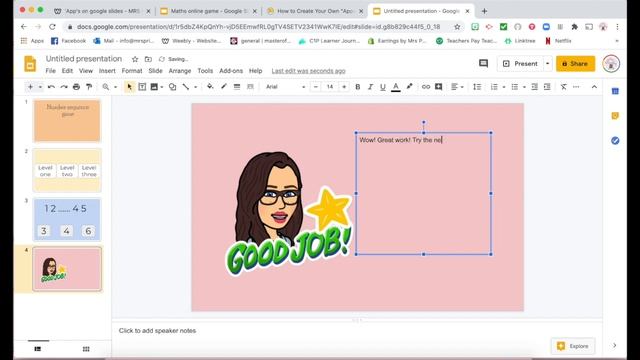Open the line type dropdown arrow
This screenshot has width=640, height=360.
pyautogui.click(x=196, y=87)
